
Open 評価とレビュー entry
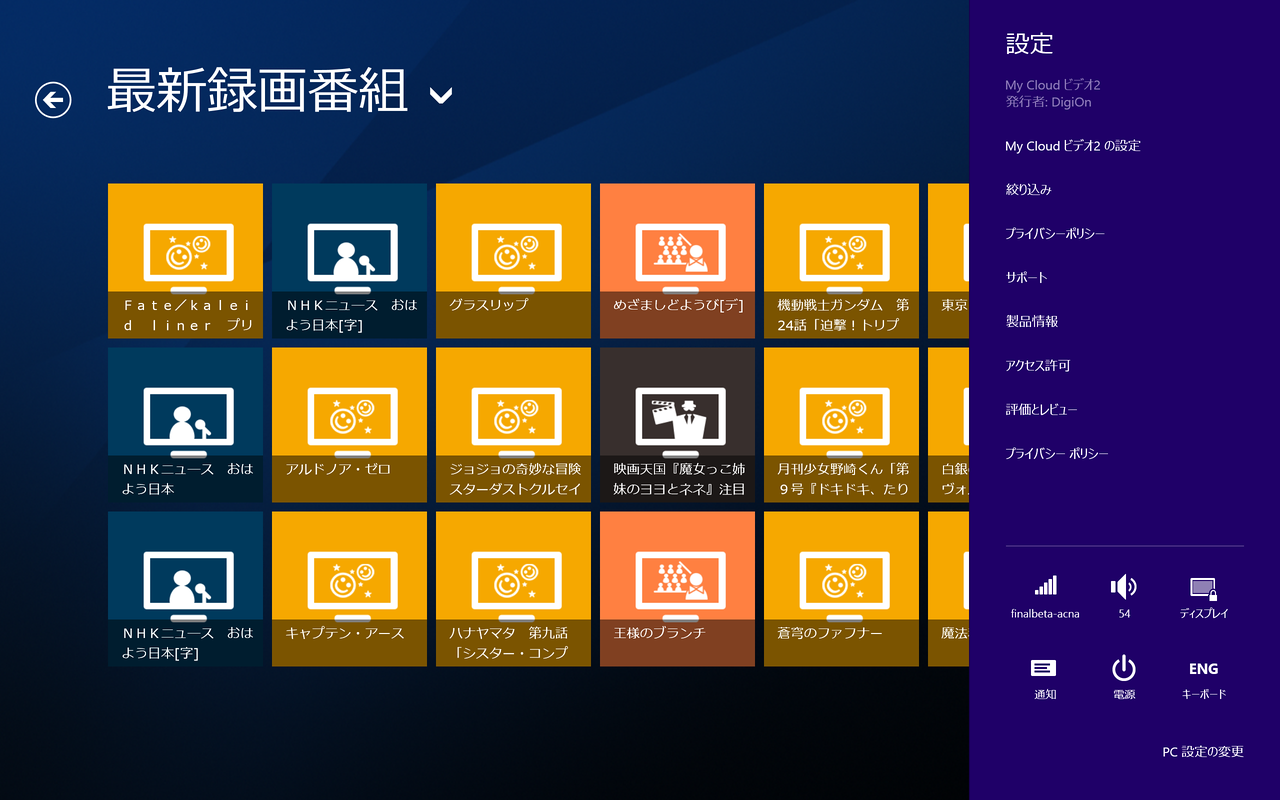(1041, 410)
